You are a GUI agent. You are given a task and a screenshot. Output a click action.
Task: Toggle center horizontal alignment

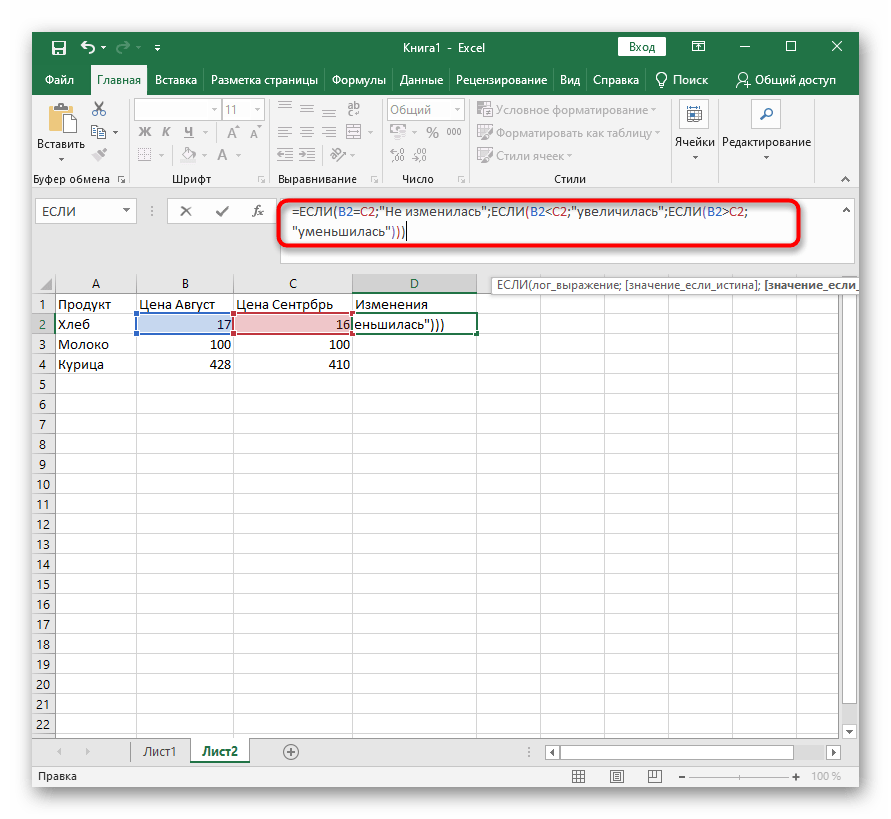307,132
